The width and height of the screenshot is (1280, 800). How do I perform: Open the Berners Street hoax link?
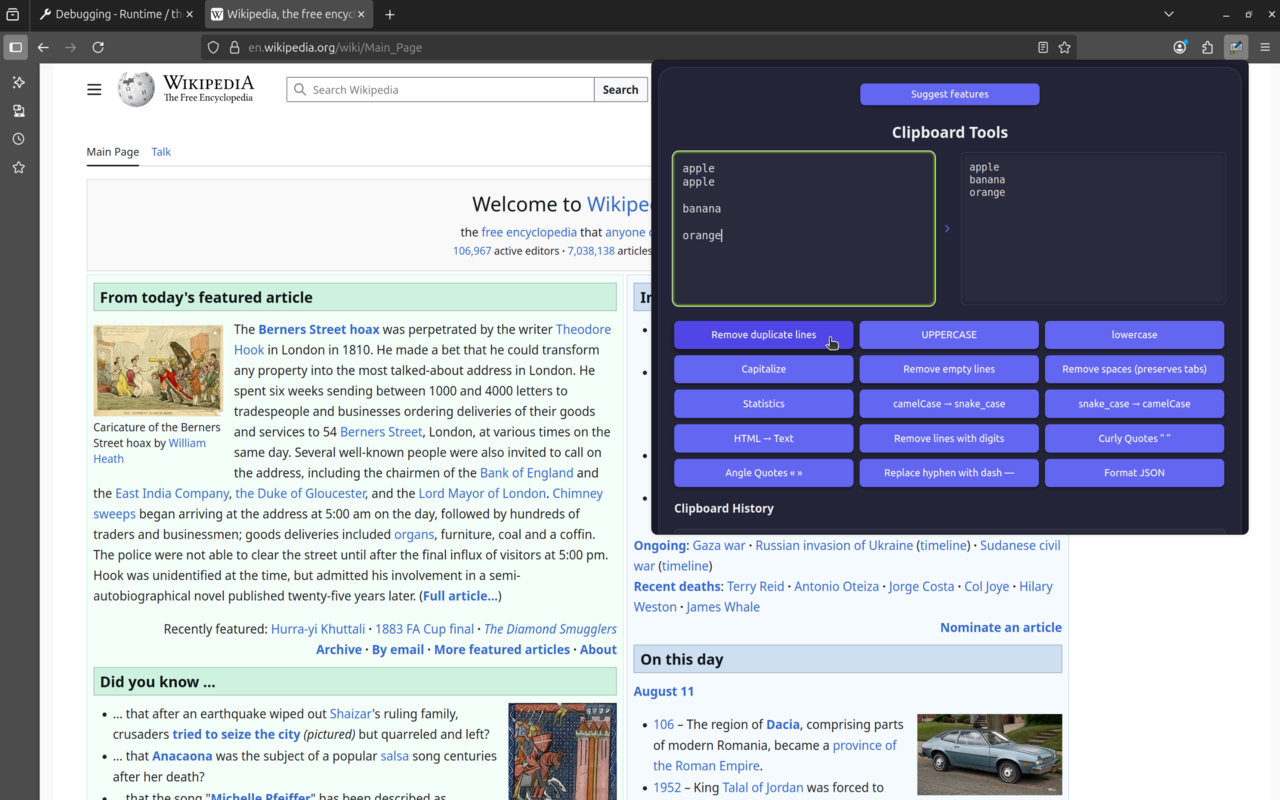(x=318, y=329)
